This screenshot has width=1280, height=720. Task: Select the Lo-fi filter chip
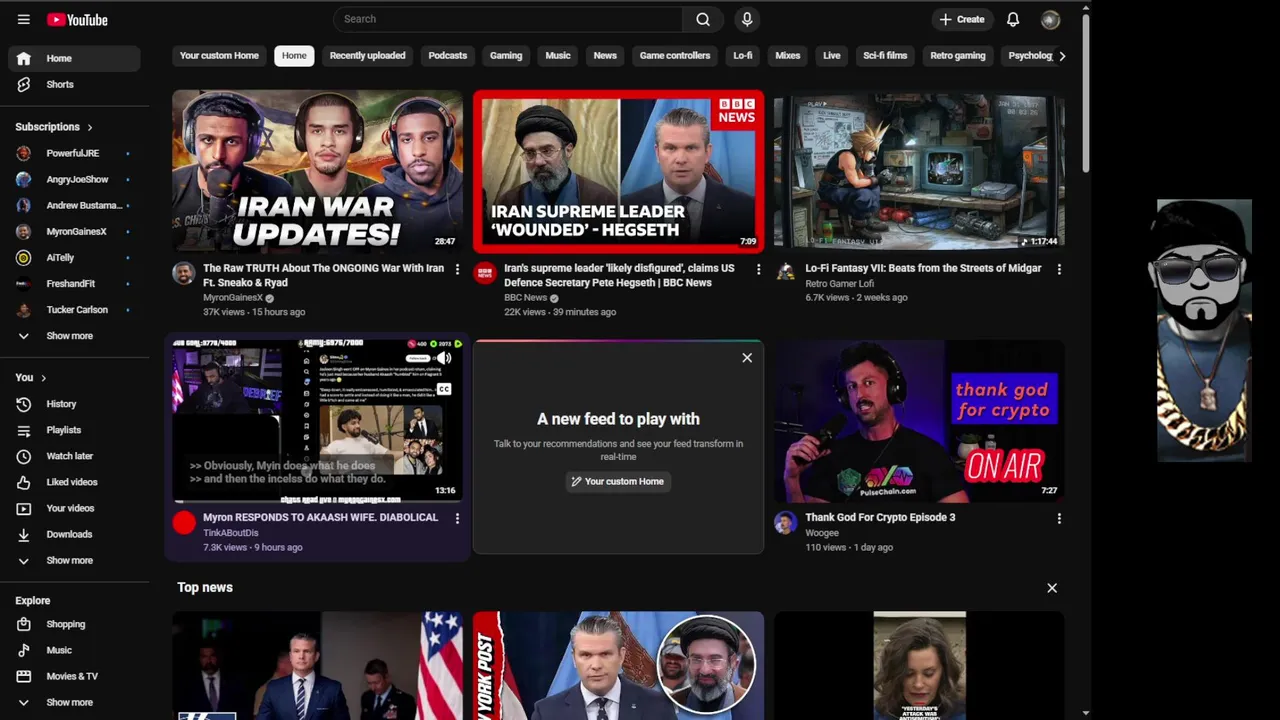coord(742,56)
